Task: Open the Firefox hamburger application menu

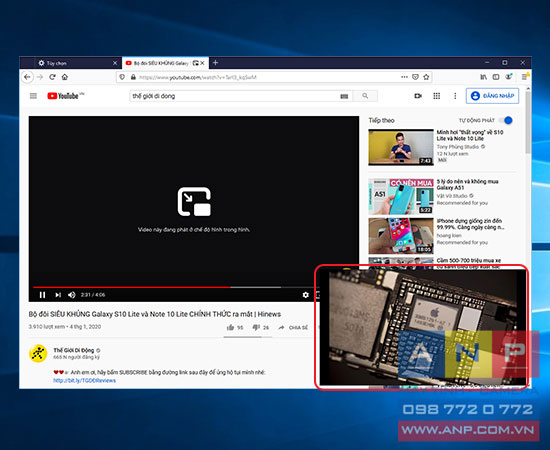Action: 525,76
